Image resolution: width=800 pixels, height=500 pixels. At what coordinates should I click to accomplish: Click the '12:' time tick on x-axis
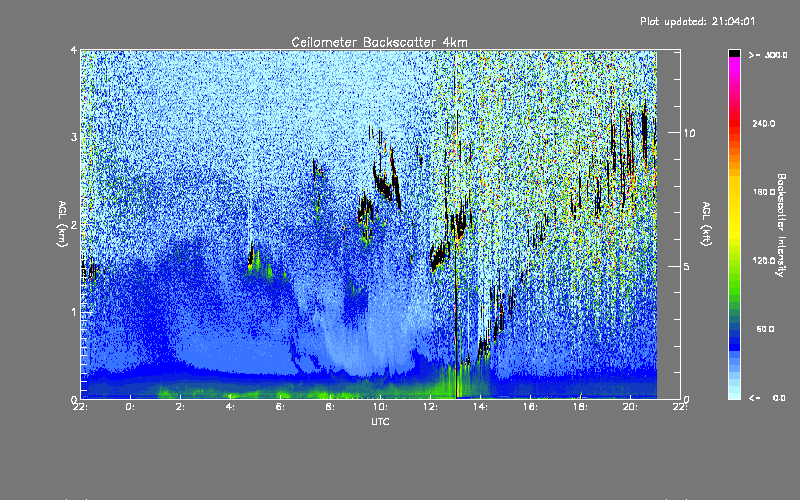[430, 407]
